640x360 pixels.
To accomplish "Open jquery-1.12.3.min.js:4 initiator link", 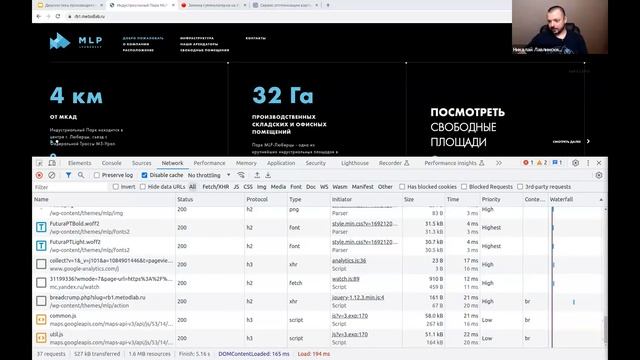I will click(358, 298).
